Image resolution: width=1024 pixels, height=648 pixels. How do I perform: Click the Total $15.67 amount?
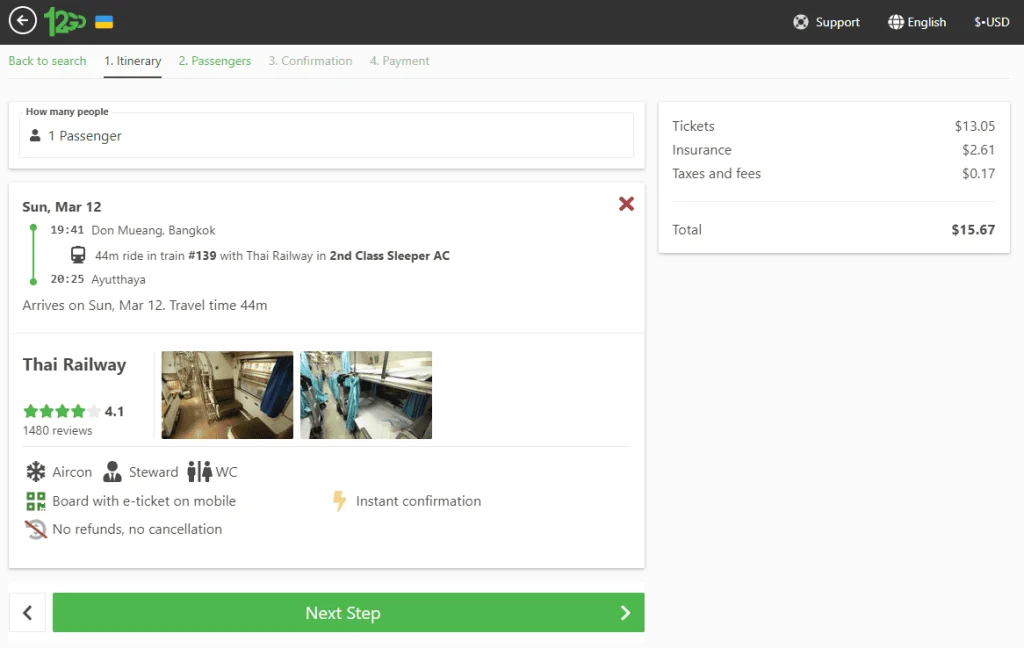pyautogui.click(x=973, y=229)
